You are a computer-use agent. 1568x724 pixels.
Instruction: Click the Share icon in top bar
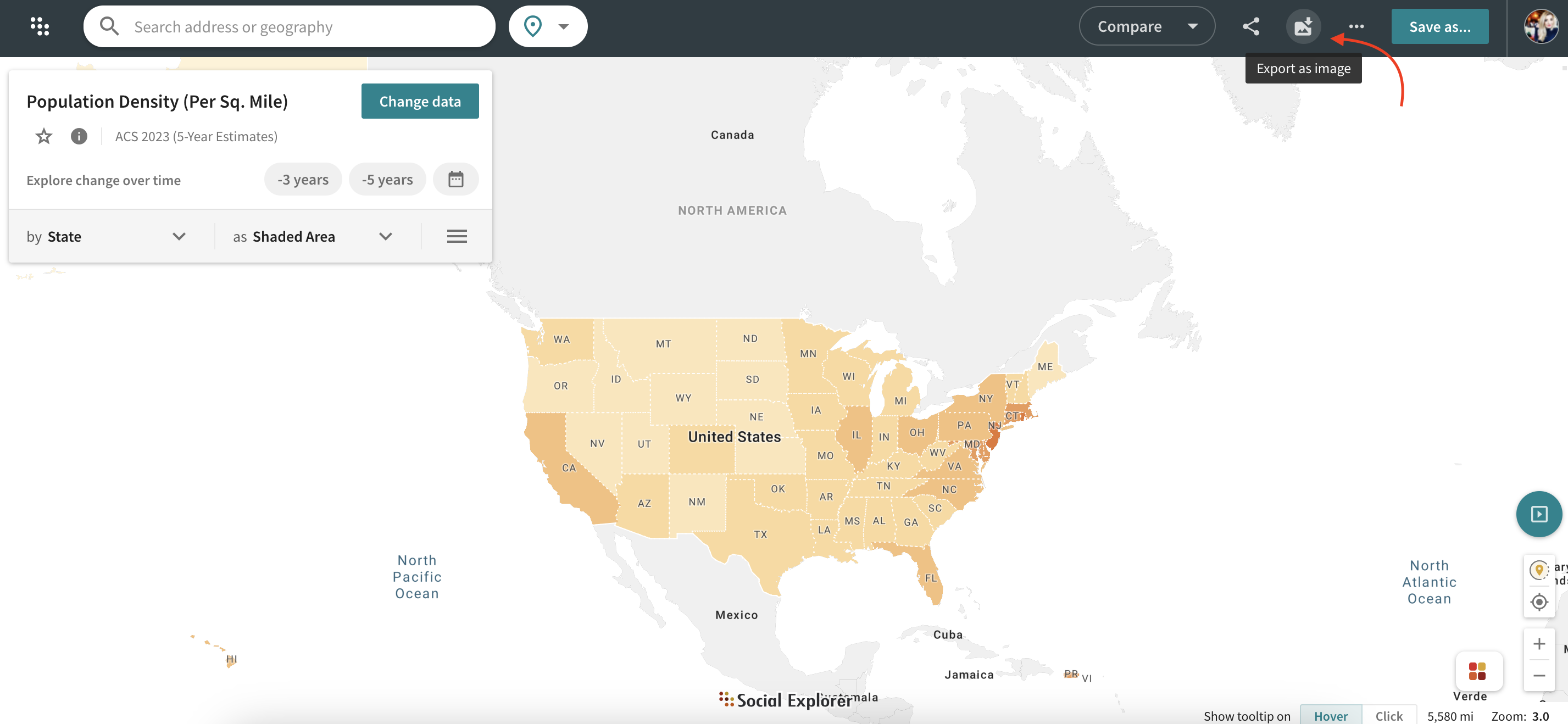point(1250,26)
